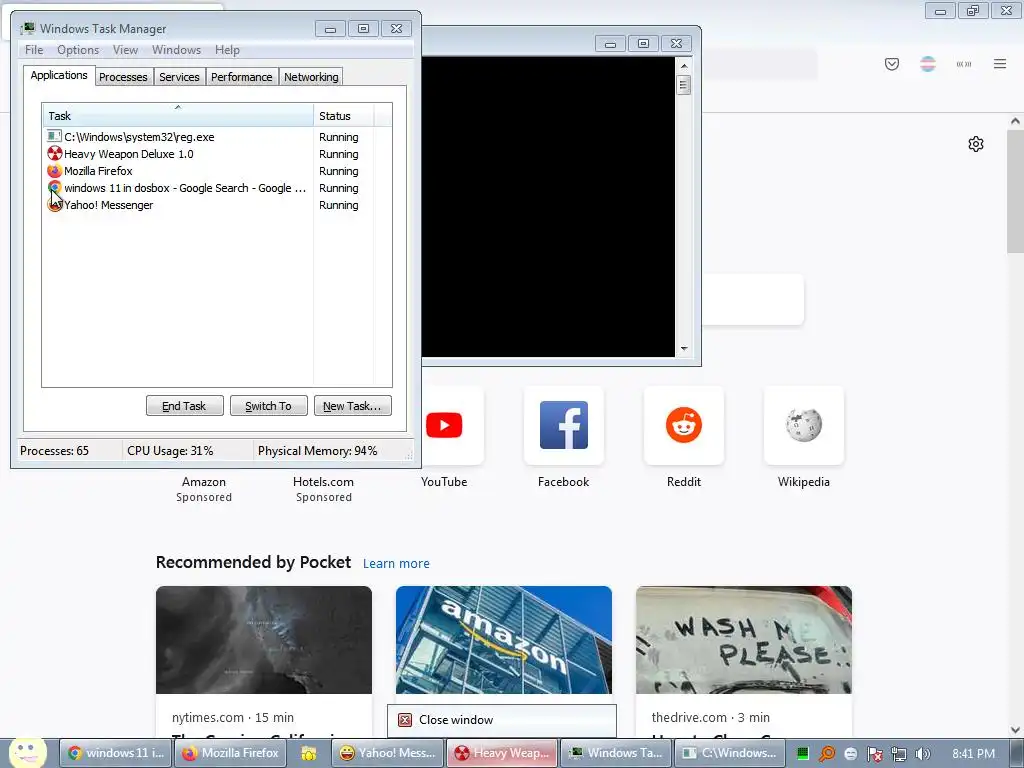Open the Reddit shortcut tile

coord(684,425)
